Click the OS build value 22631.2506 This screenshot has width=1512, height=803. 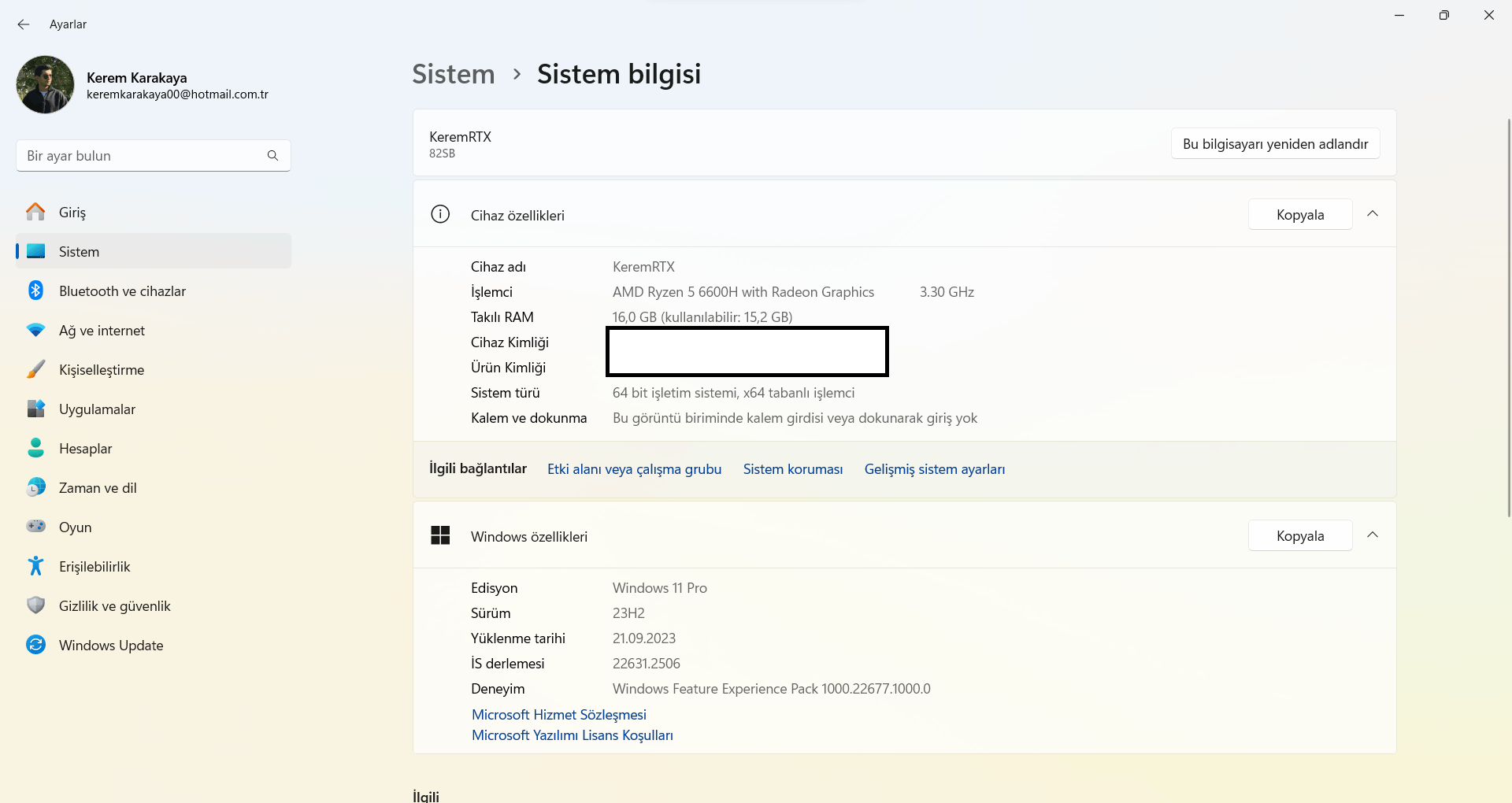click(x=647, y=664)
